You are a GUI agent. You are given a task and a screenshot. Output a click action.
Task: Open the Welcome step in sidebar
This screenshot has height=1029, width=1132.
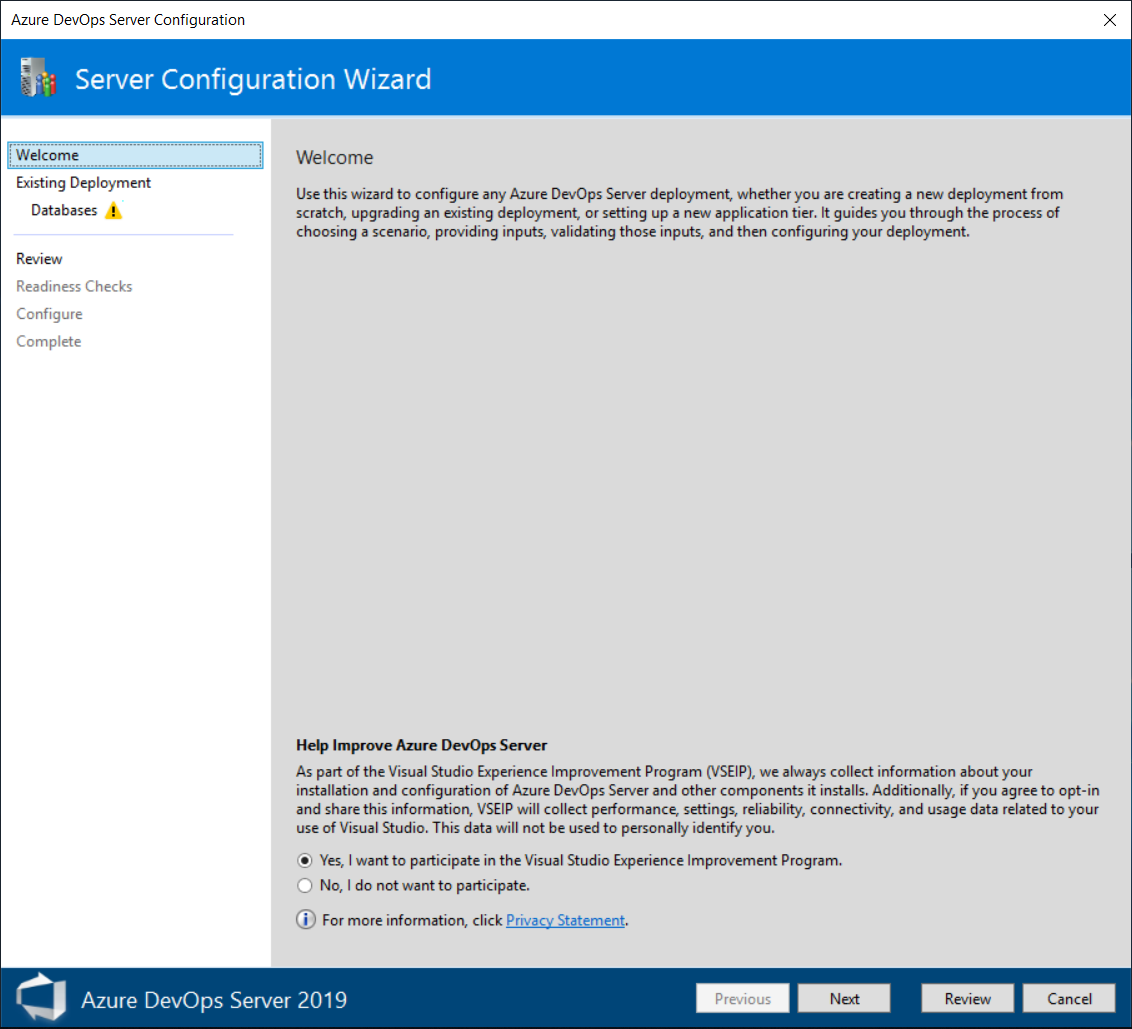[135, 155]
